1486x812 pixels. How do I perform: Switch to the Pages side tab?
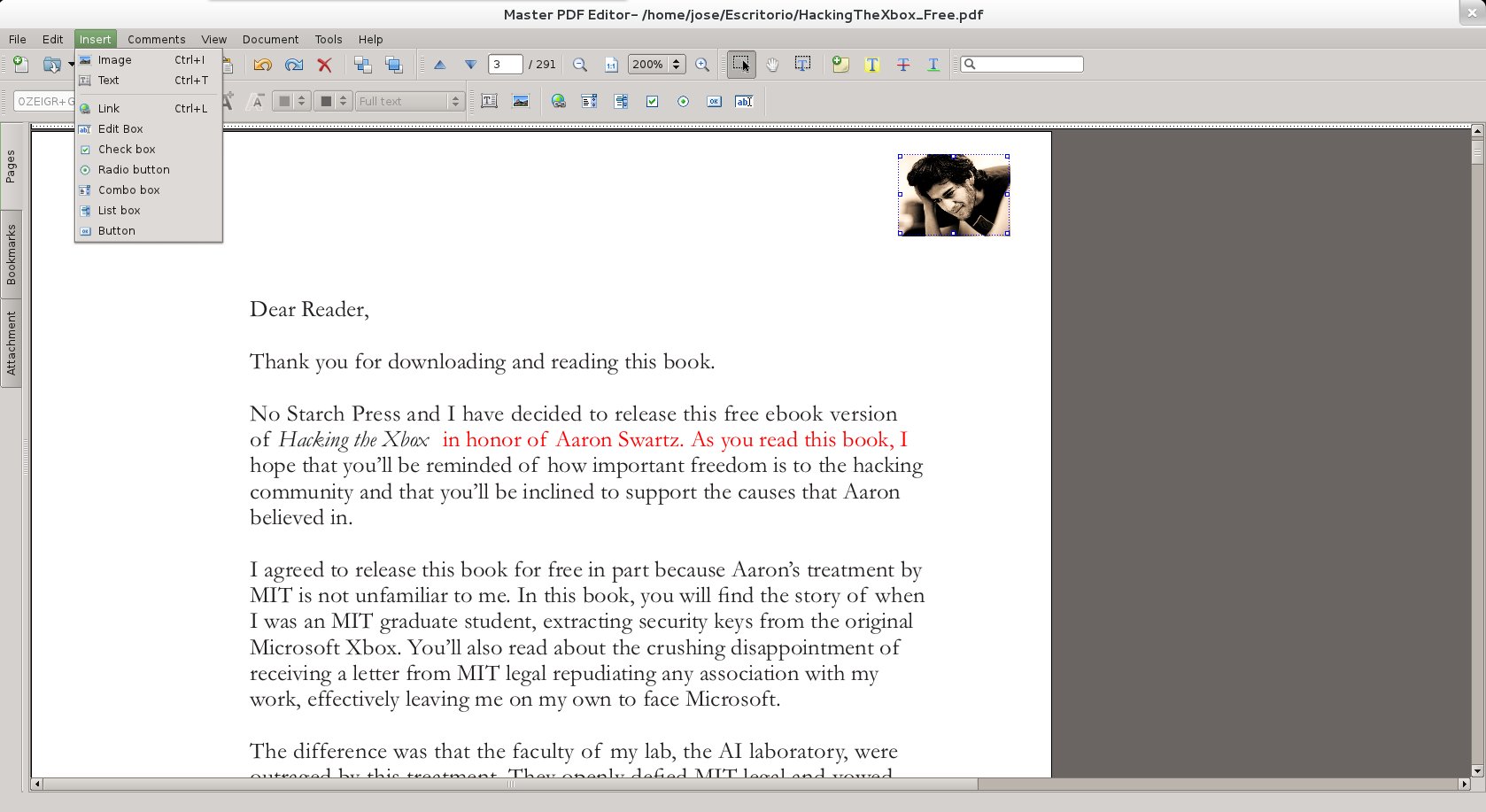point(11,166)
